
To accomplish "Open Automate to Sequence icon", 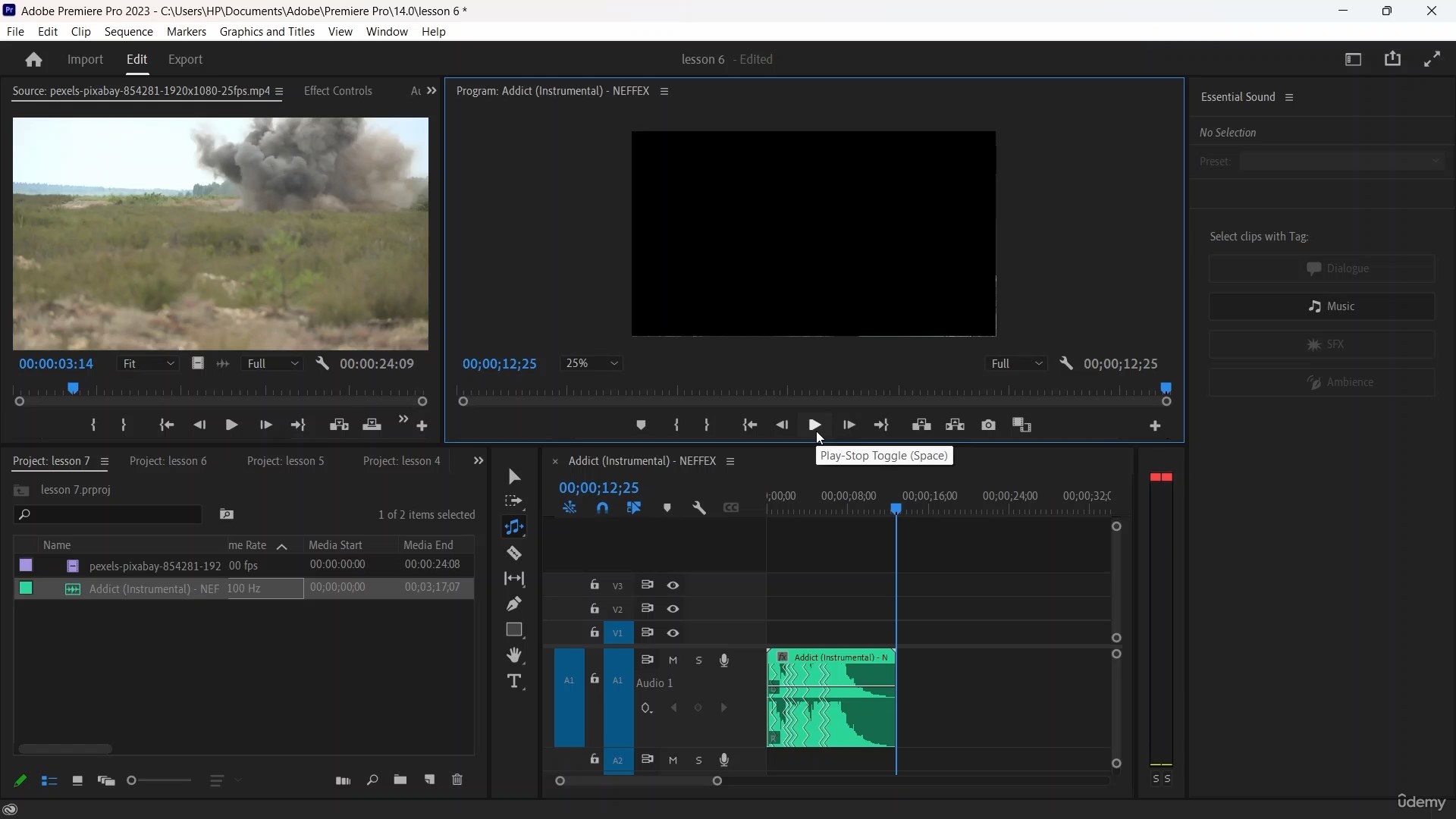I will click(343, 780).
